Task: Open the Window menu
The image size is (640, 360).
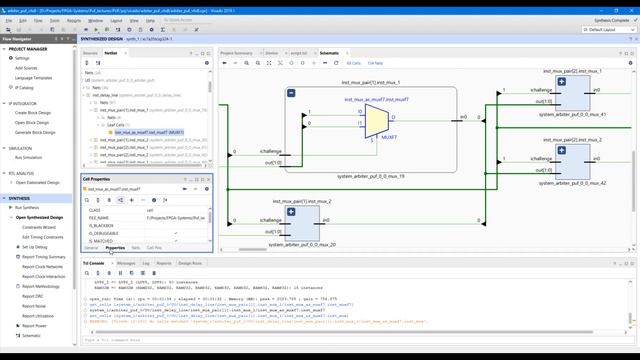Action: 96,20
